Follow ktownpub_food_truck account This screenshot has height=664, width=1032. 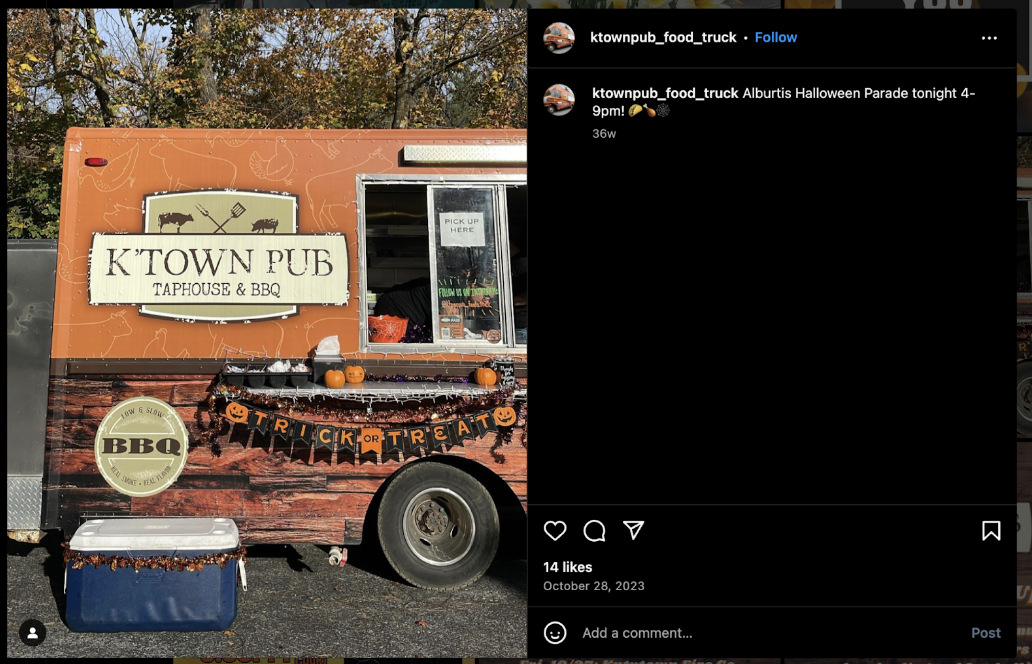point(776,38)
